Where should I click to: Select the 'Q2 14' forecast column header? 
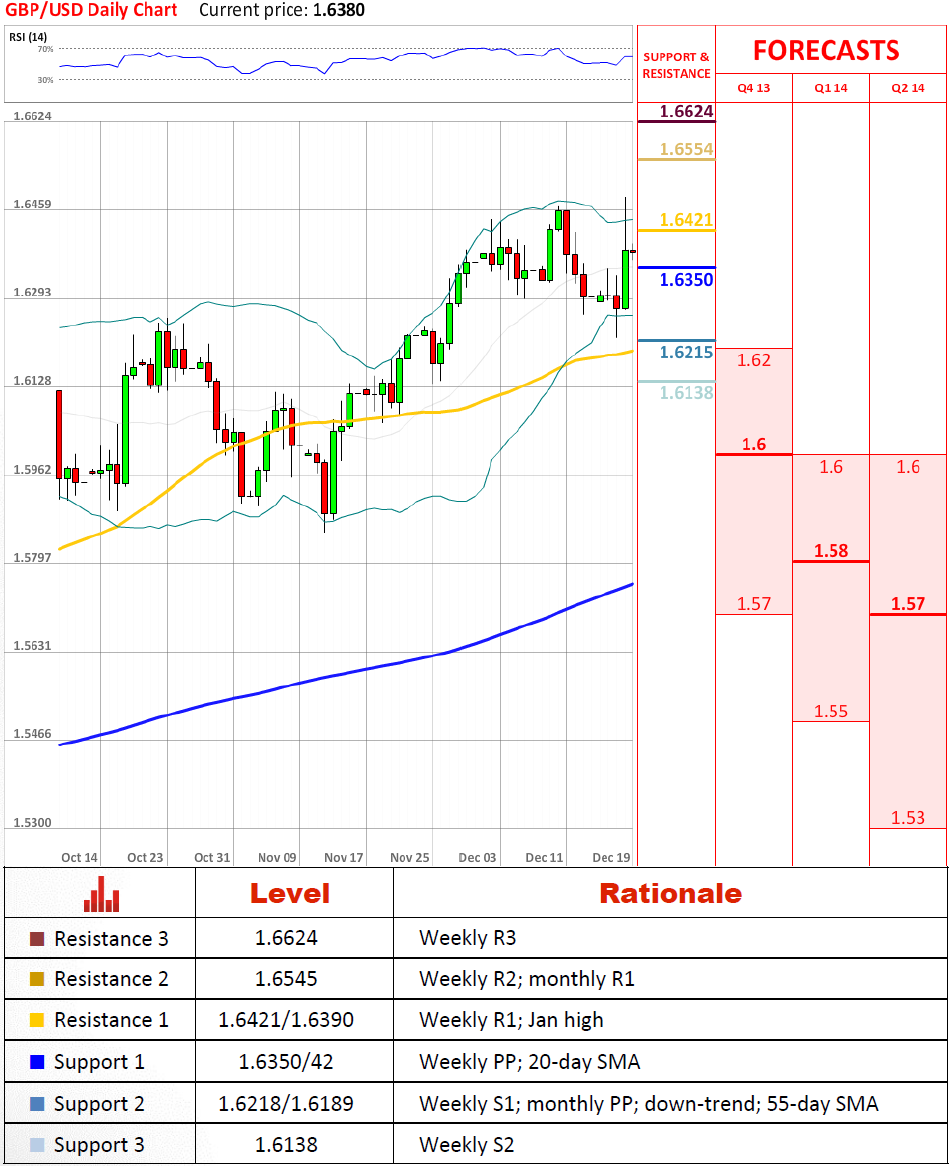(x=908, y=88)
